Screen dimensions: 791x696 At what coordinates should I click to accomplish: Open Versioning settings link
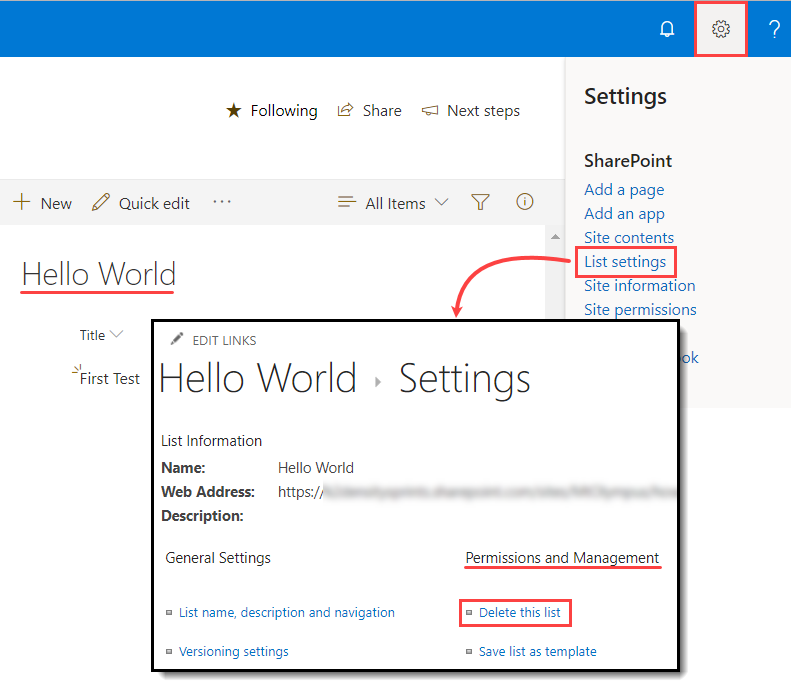[233, 651]
